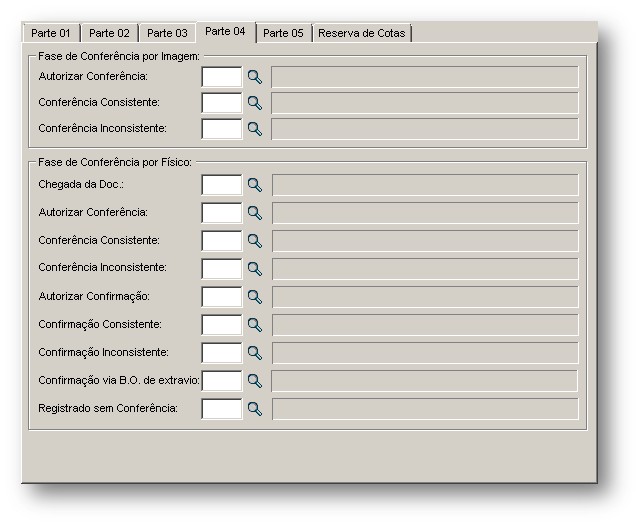The height and width of the screenshot is (526, 640).
Task: Open the Parte 03 tab
Action: 167,33
